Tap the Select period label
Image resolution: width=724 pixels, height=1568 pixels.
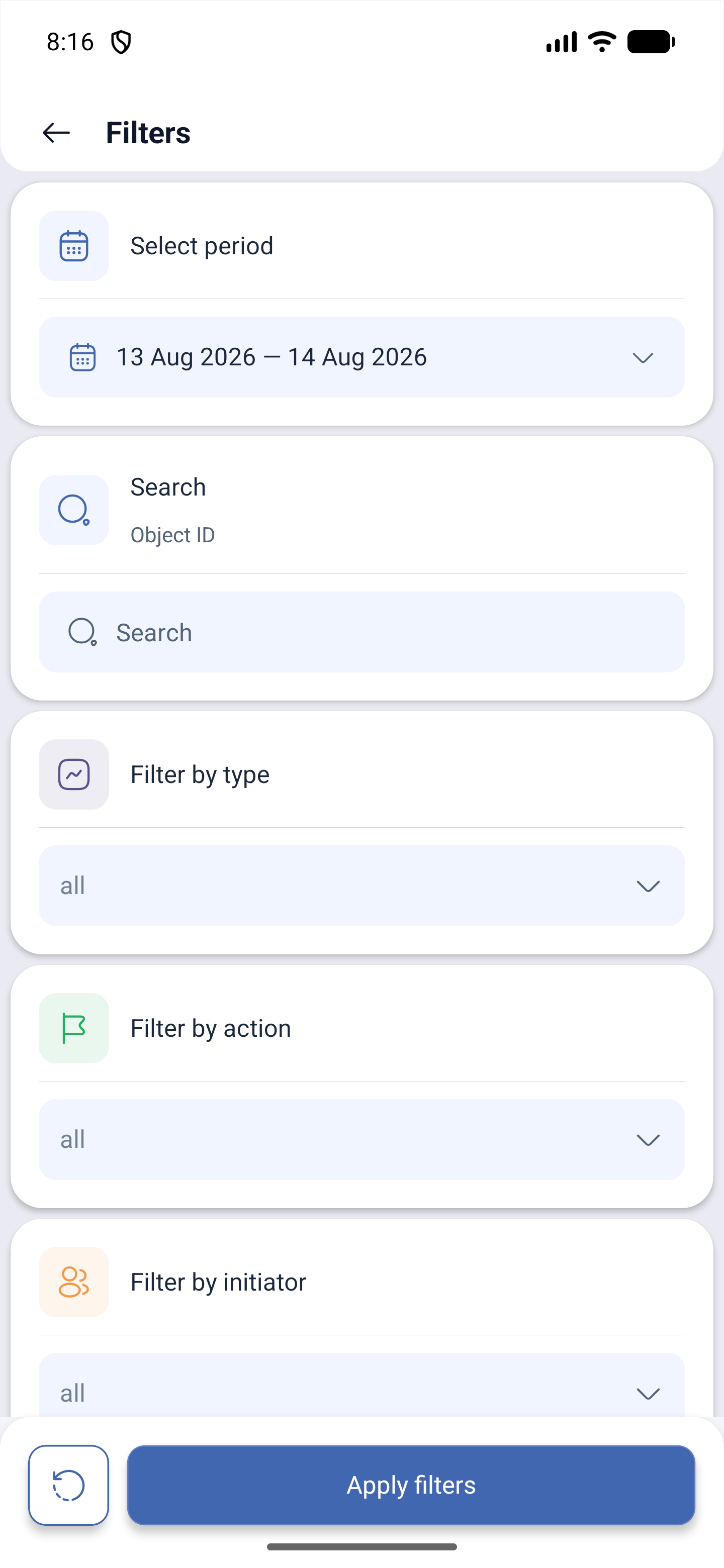pos(202,246)
